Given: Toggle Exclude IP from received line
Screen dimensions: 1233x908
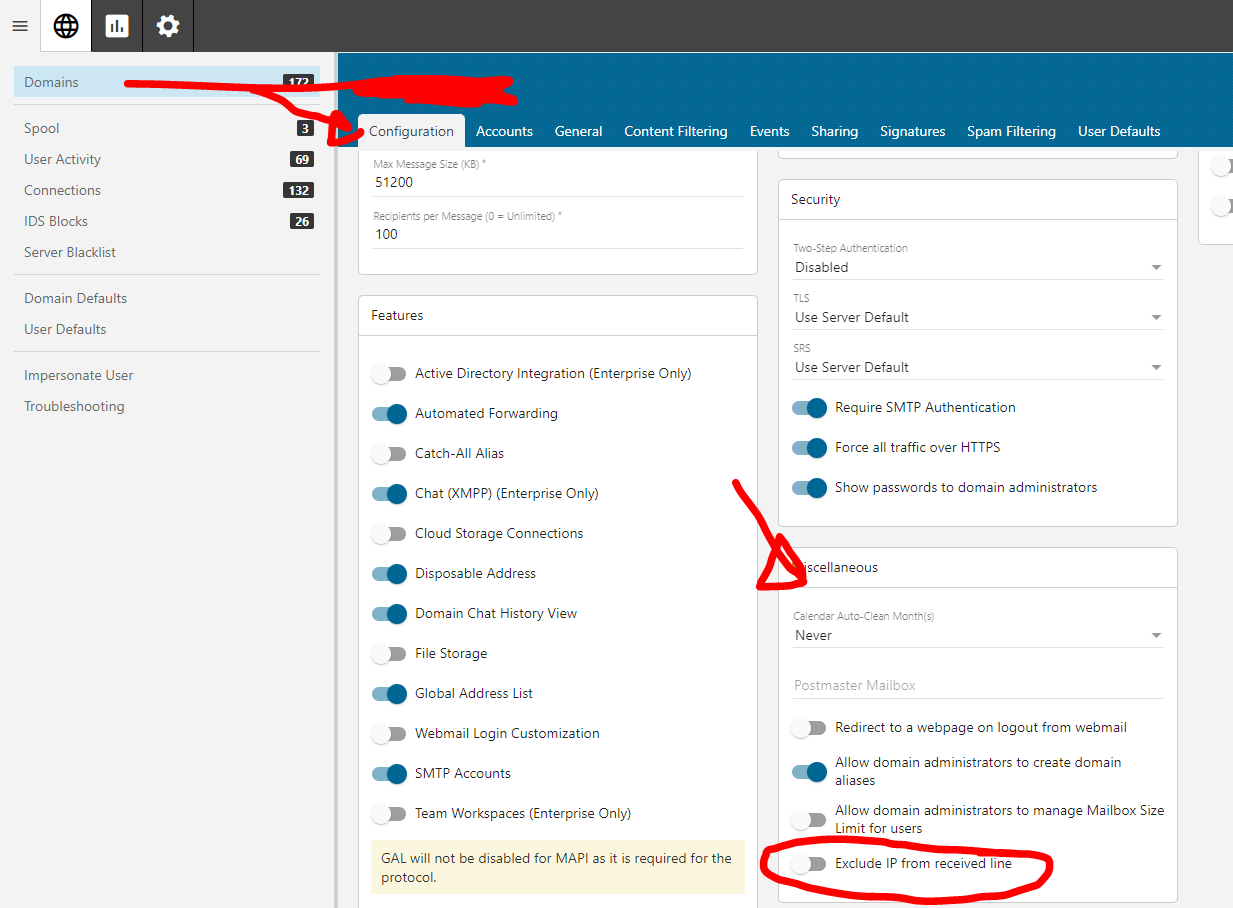Looking at the screenshot, I should 809,863.
